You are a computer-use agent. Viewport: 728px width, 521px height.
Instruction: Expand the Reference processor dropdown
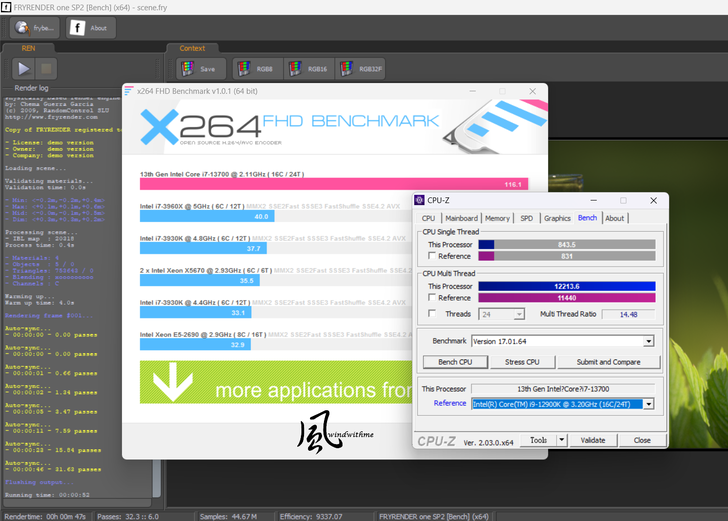(649, 404)
